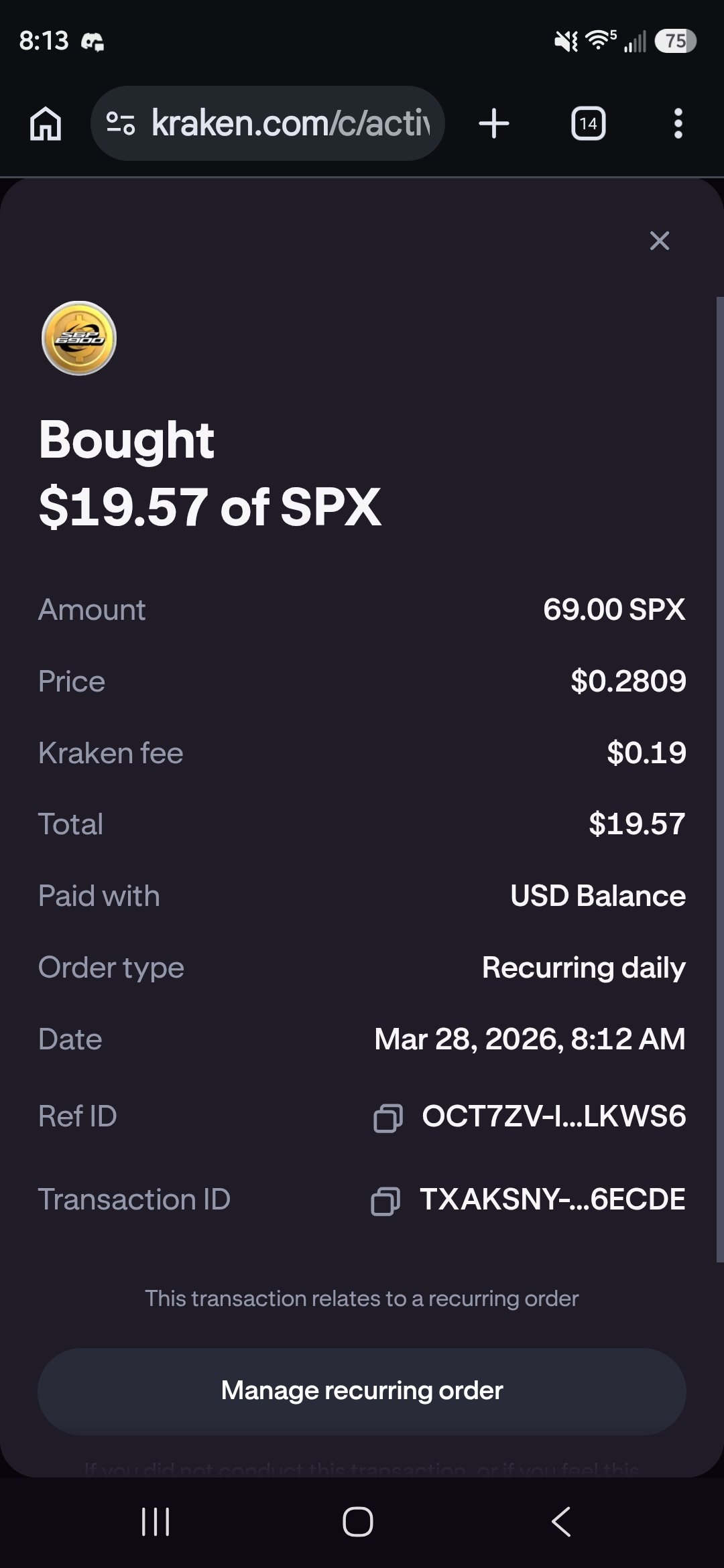This screenshot has height=1568, width=724.
Task: Open a new browser tab
Action: point(494,124)
